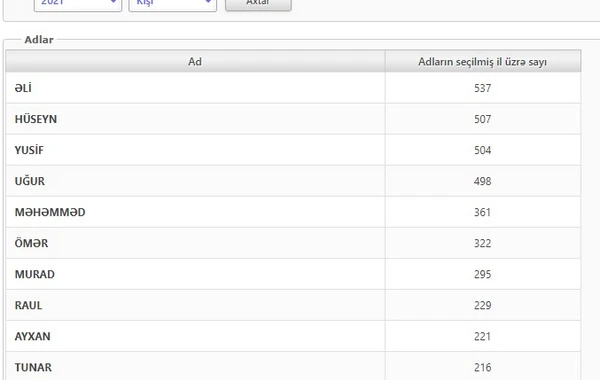Click the count 504 cell
Image resolution: width=600 pixels, height=380 pixels.
pos(483,150)
